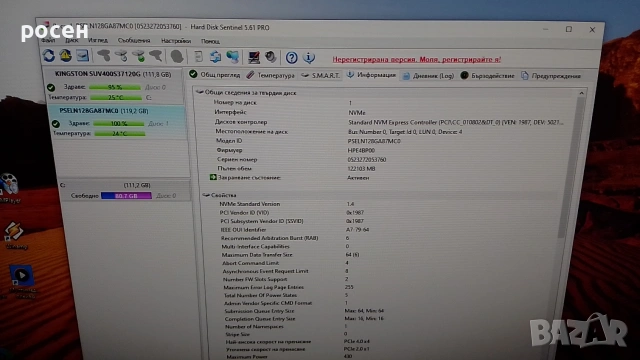Open the Файл menu

tap(48, 40)
